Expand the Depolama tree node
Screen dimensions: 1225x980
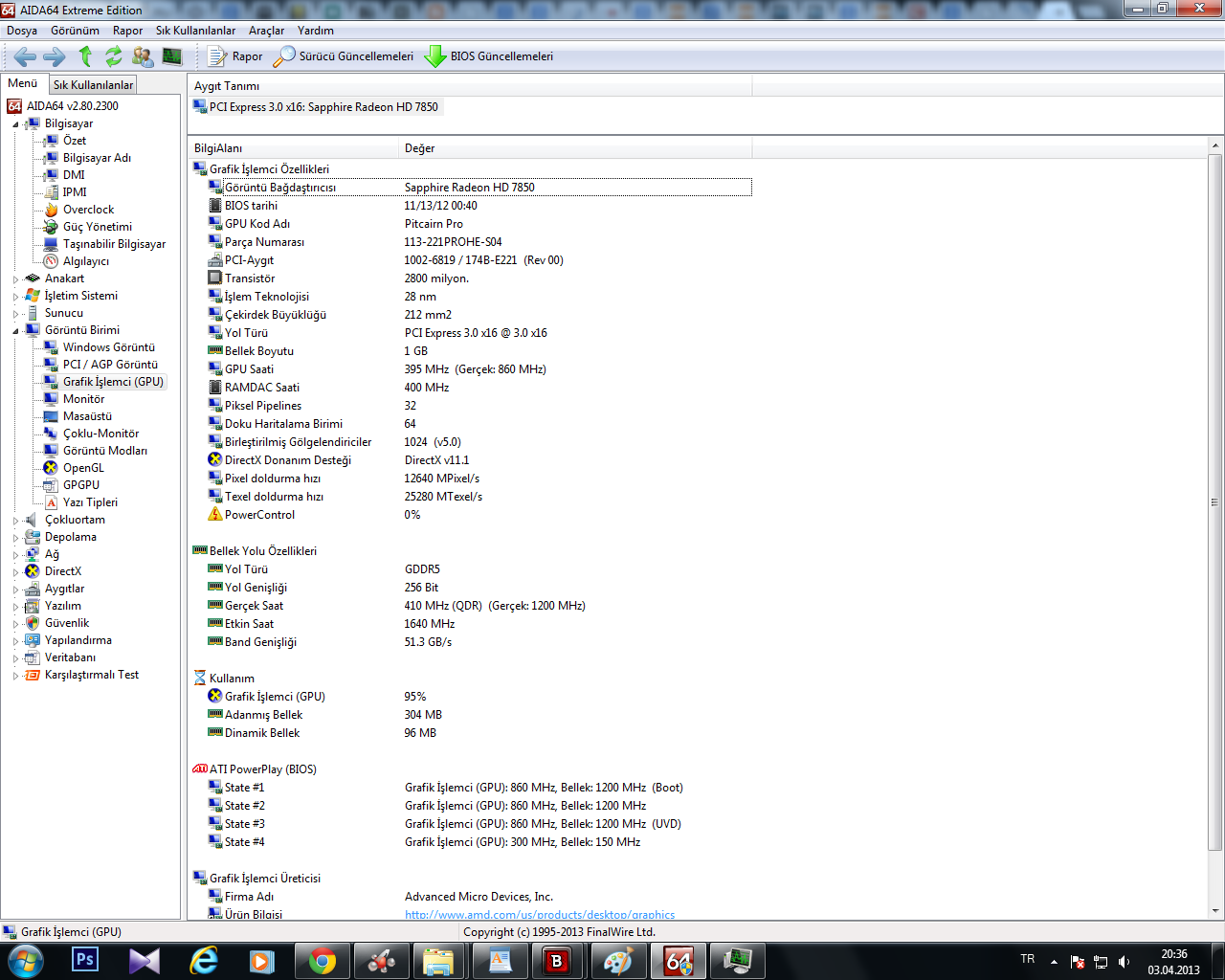(x=15, y=538)
